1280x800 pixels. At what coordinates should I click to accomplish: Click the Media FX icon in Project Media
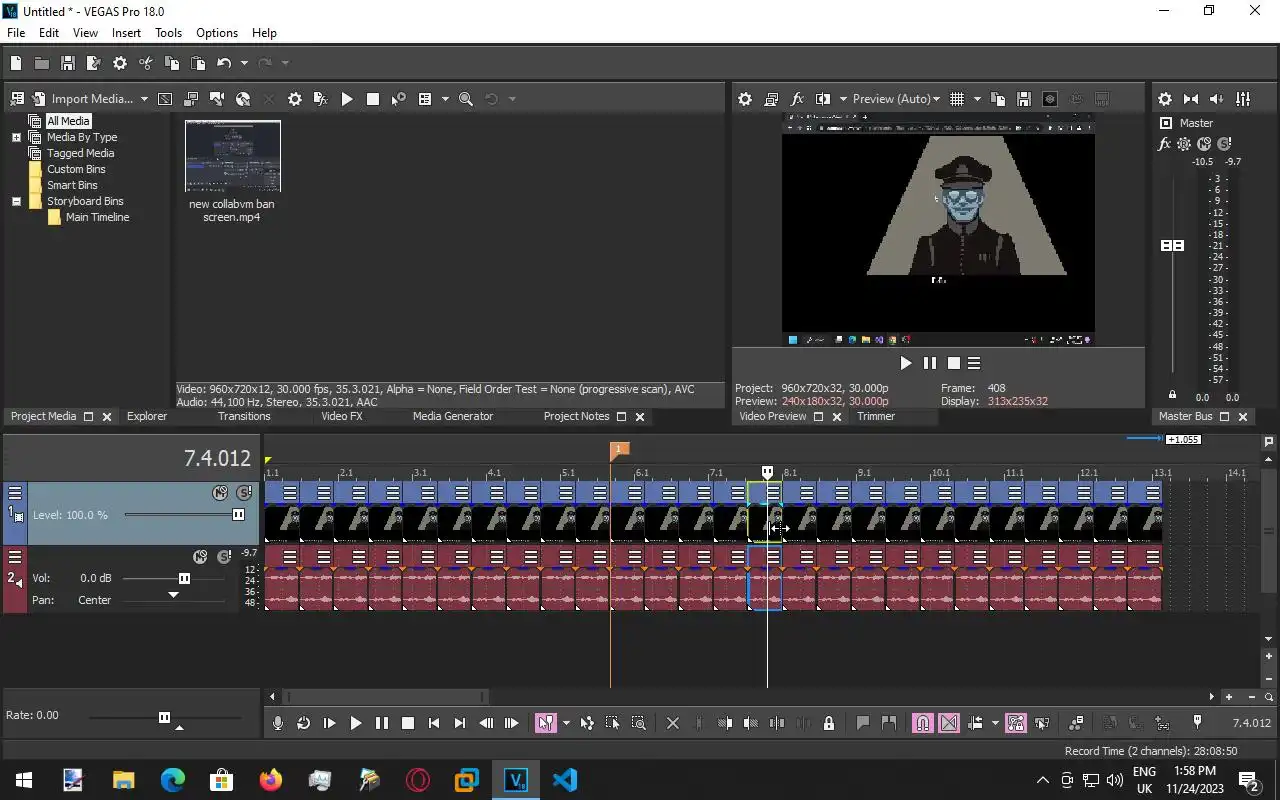coord(321,99)
